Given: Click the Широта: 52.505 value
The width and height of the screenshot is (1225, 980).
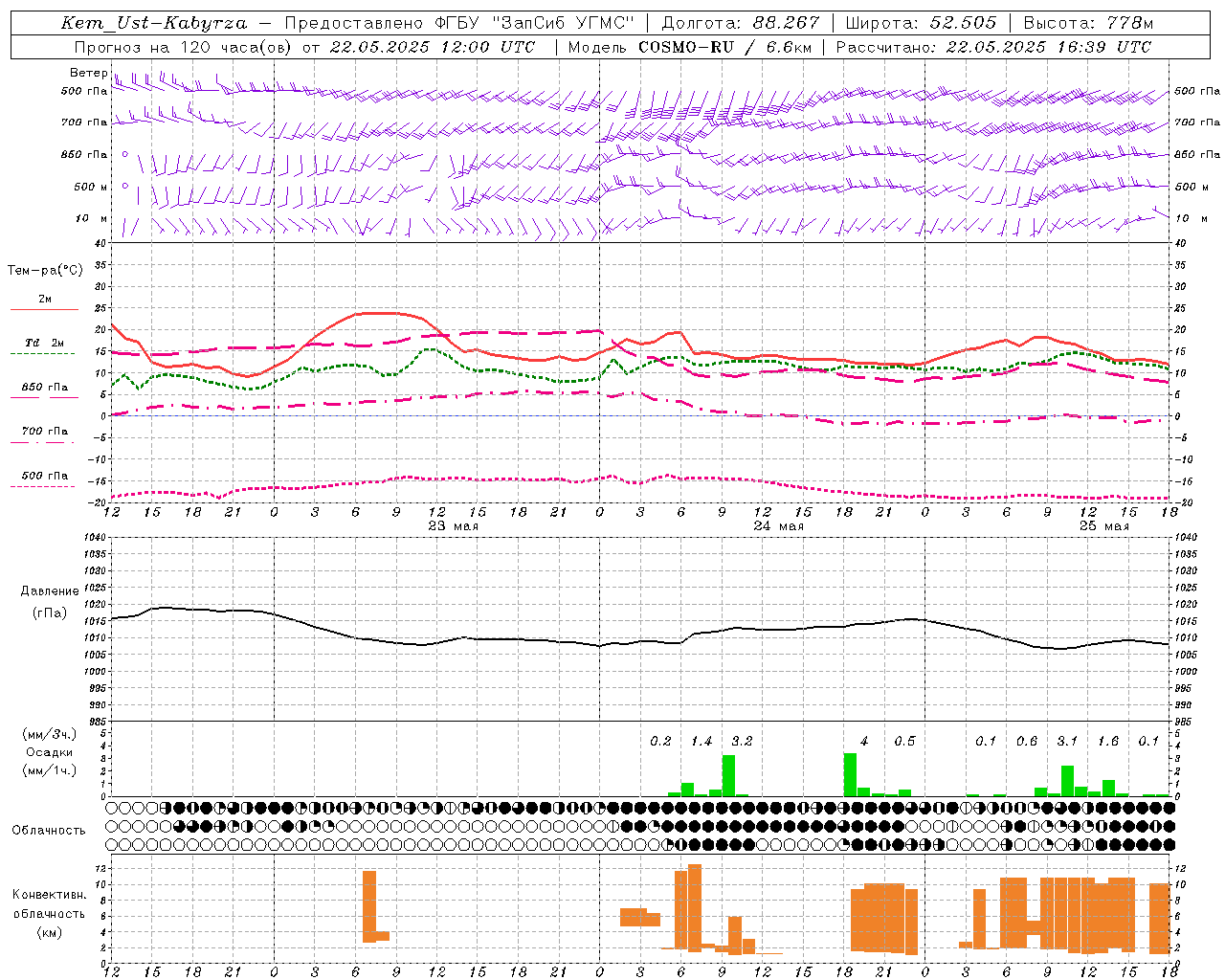Looking at the screenshot, I should tap(921, 23).
